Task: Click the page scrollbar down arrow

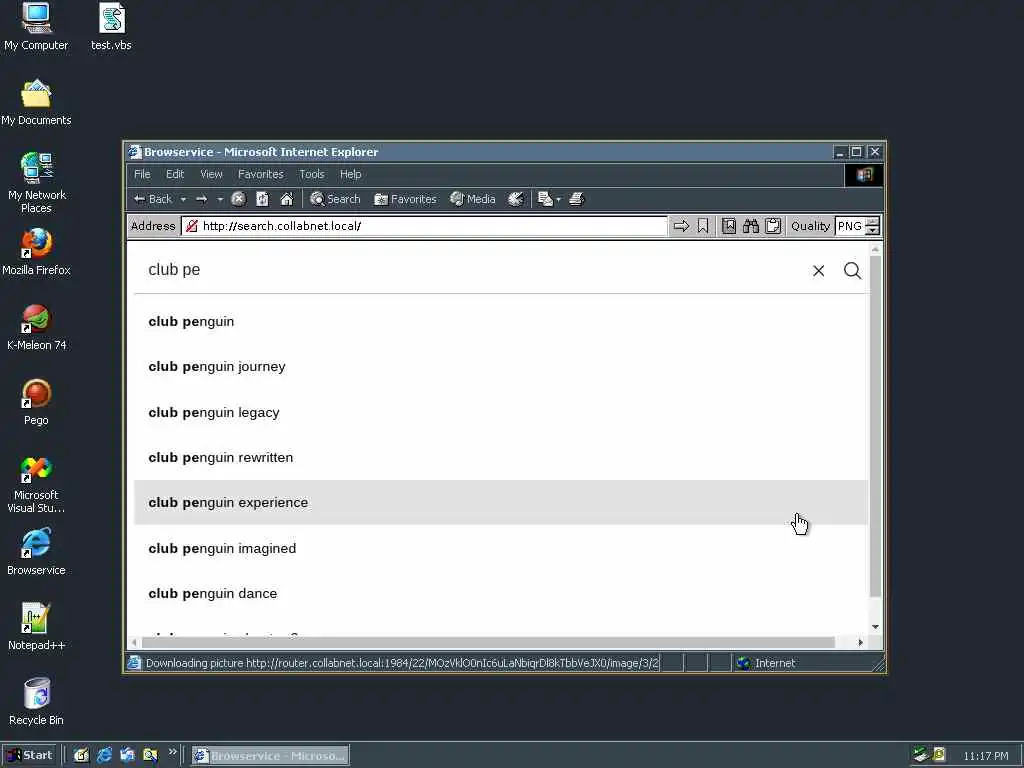Action: [x=875, y=627]
